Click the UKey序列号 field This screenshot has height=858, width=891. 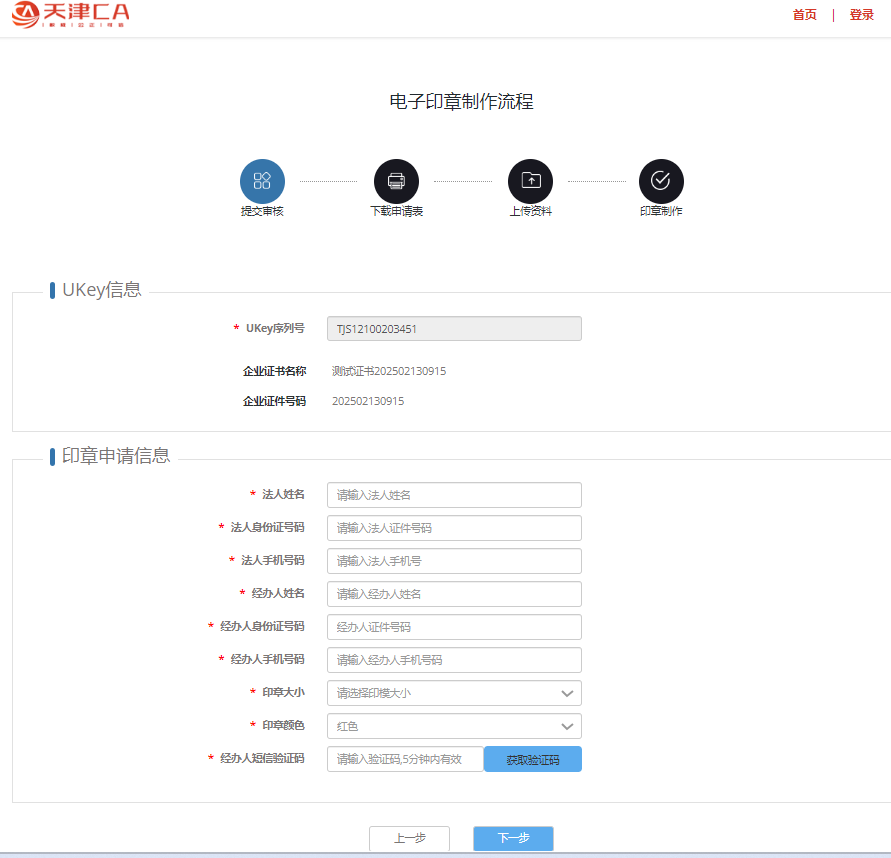(454, 328)
